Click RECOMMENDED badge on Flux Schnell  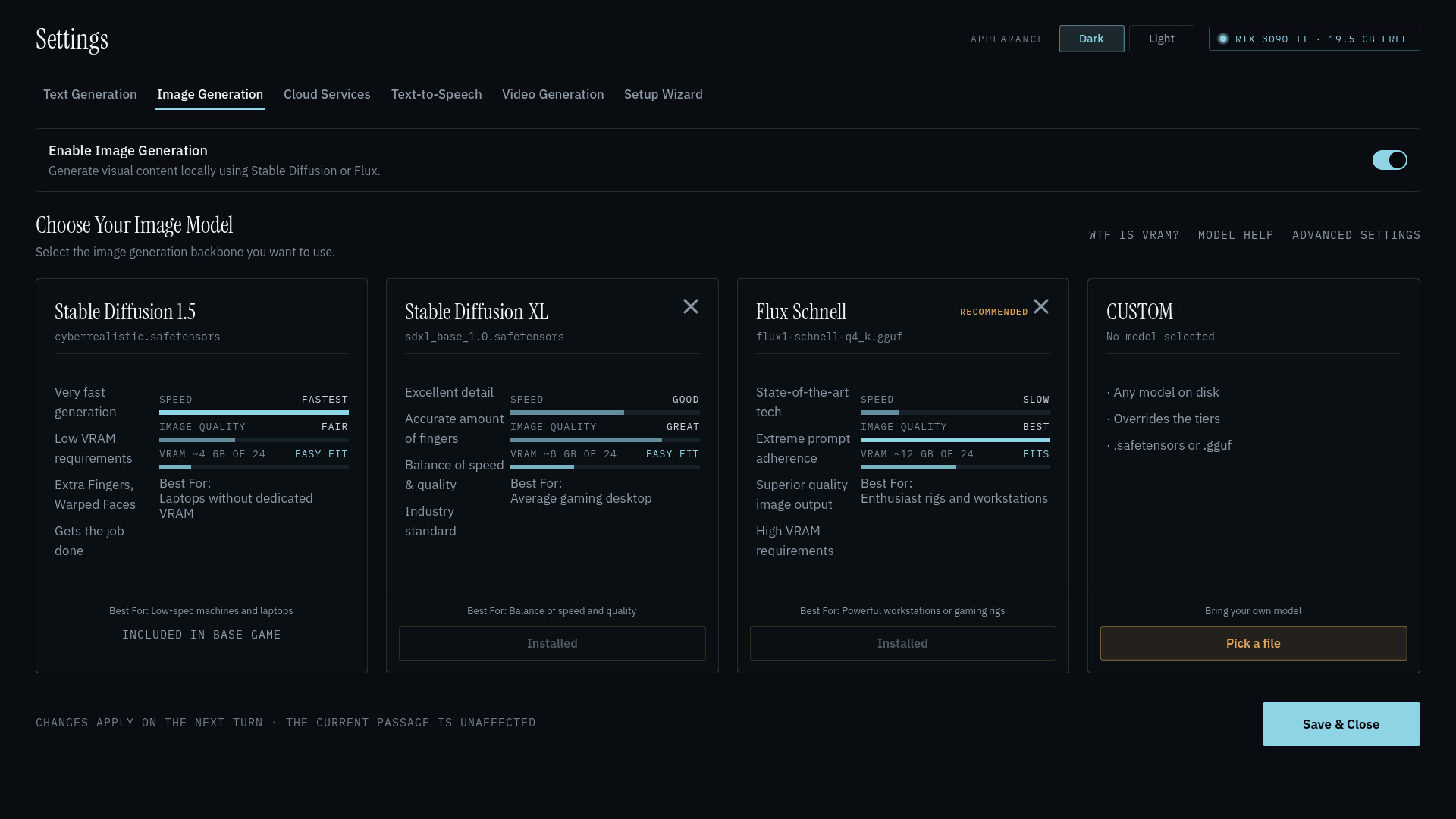point(993,312)
